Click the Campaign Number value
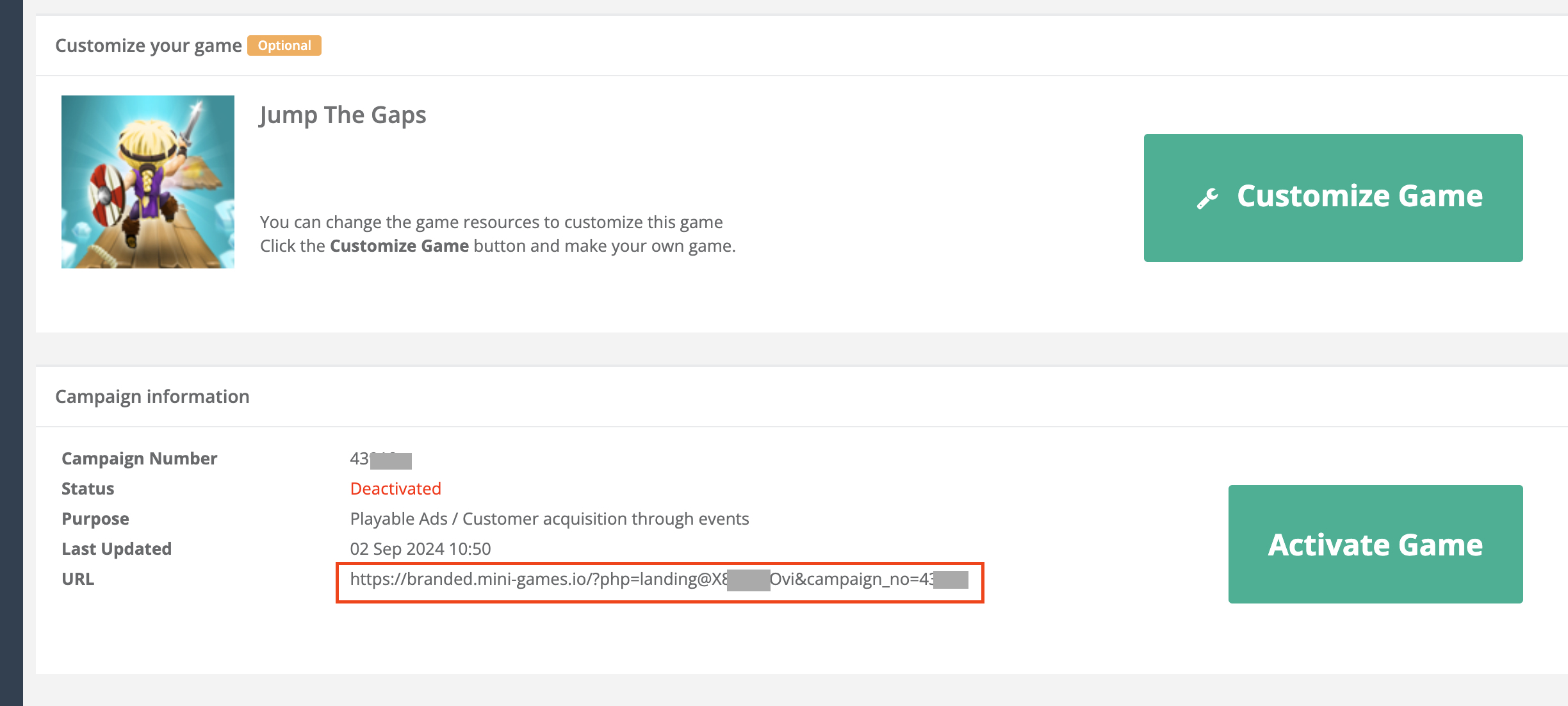The image size is (1568, 706). click(380, 459)
